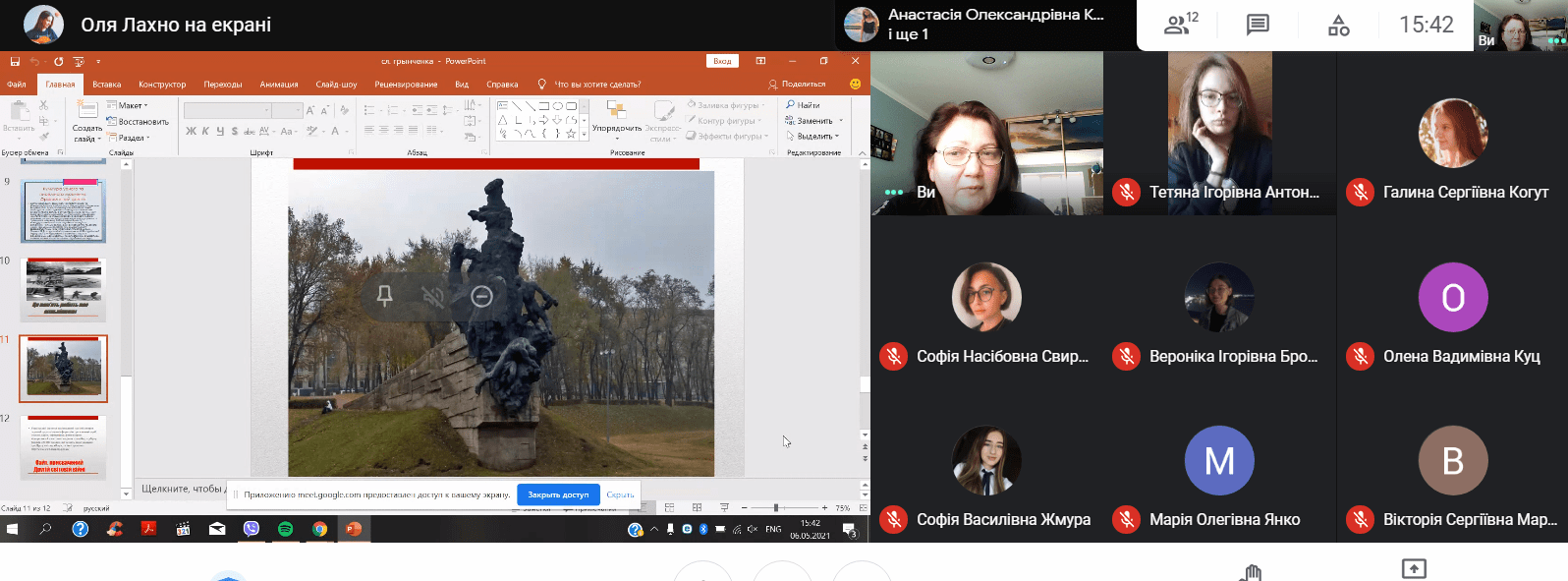Open the Meet chat panel icon

pos(1258,25)
